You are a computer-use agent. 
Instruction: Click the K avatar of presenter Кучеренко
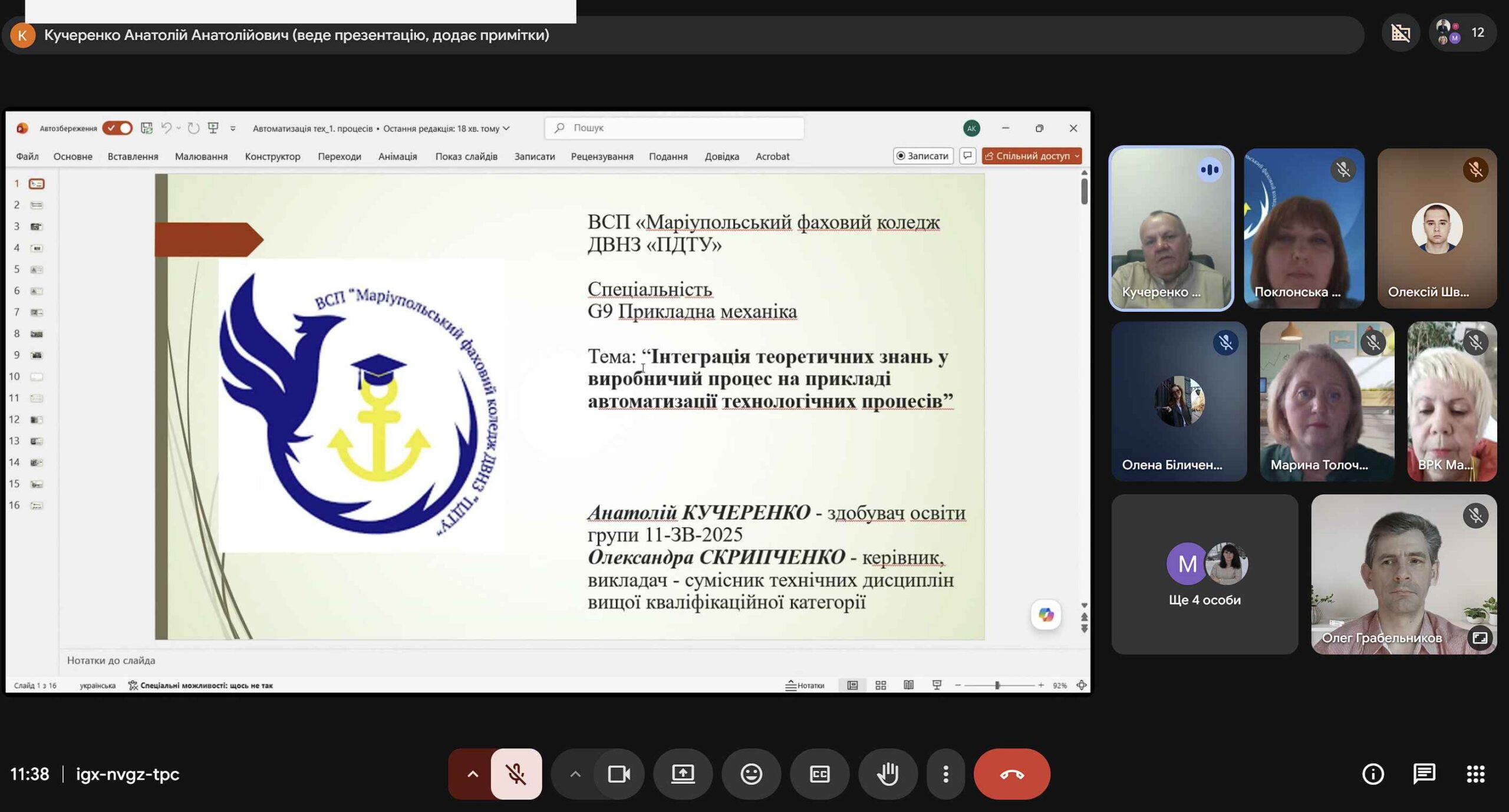click(22, 35)
